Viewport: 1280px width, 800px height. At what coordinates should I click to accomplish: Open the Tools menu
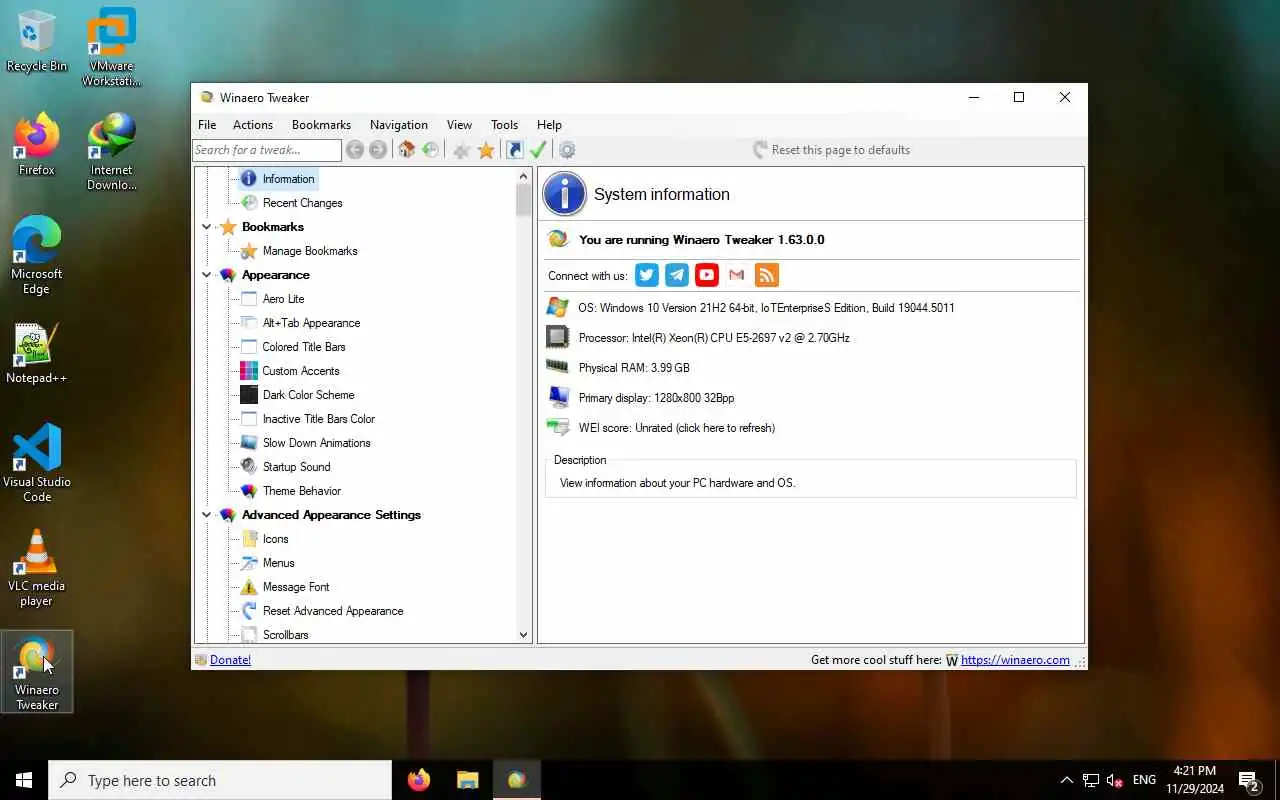click(505, 125)
